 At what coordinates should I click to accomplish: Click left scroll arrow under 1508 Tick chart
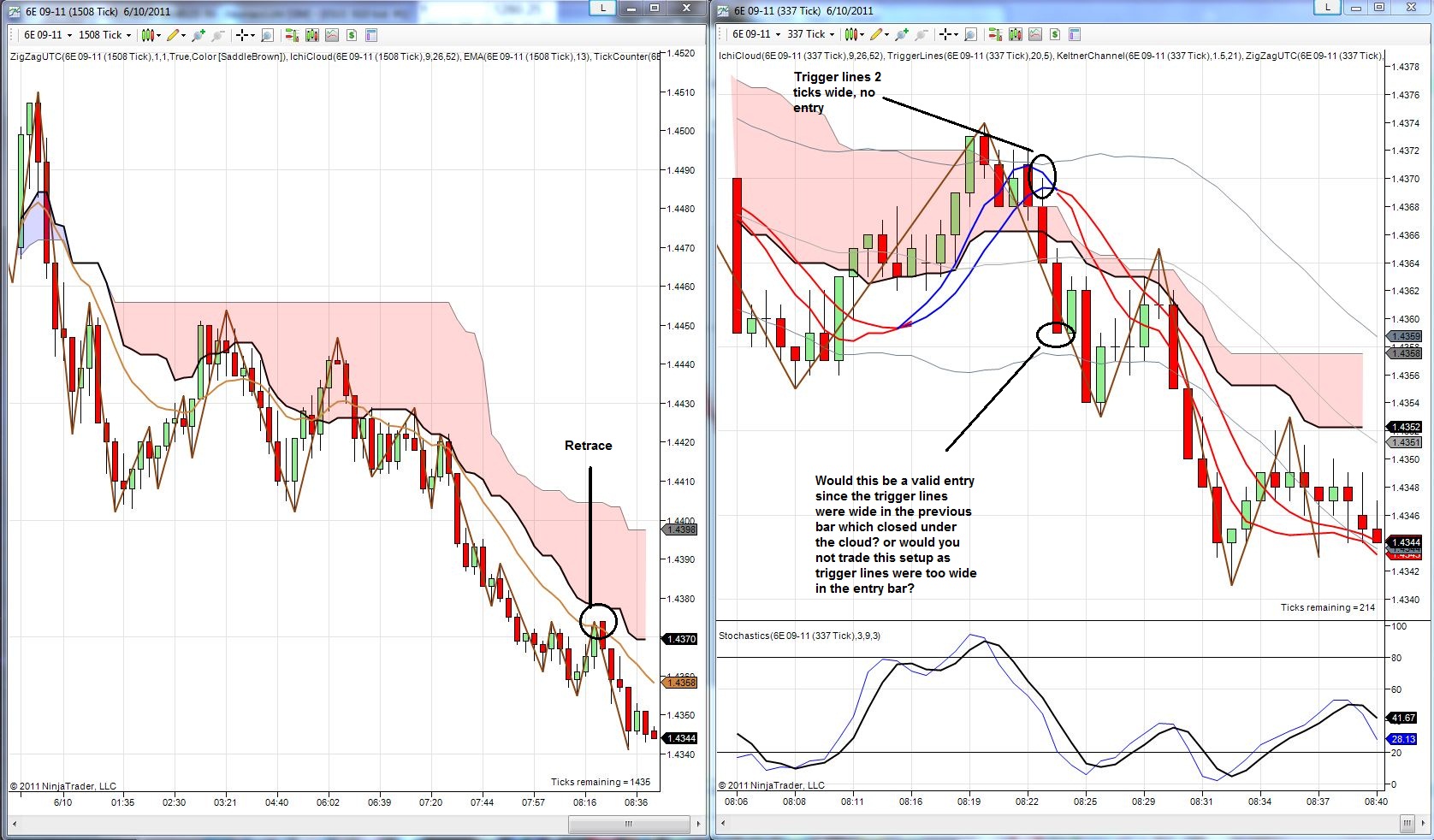[x=14, y=825]
